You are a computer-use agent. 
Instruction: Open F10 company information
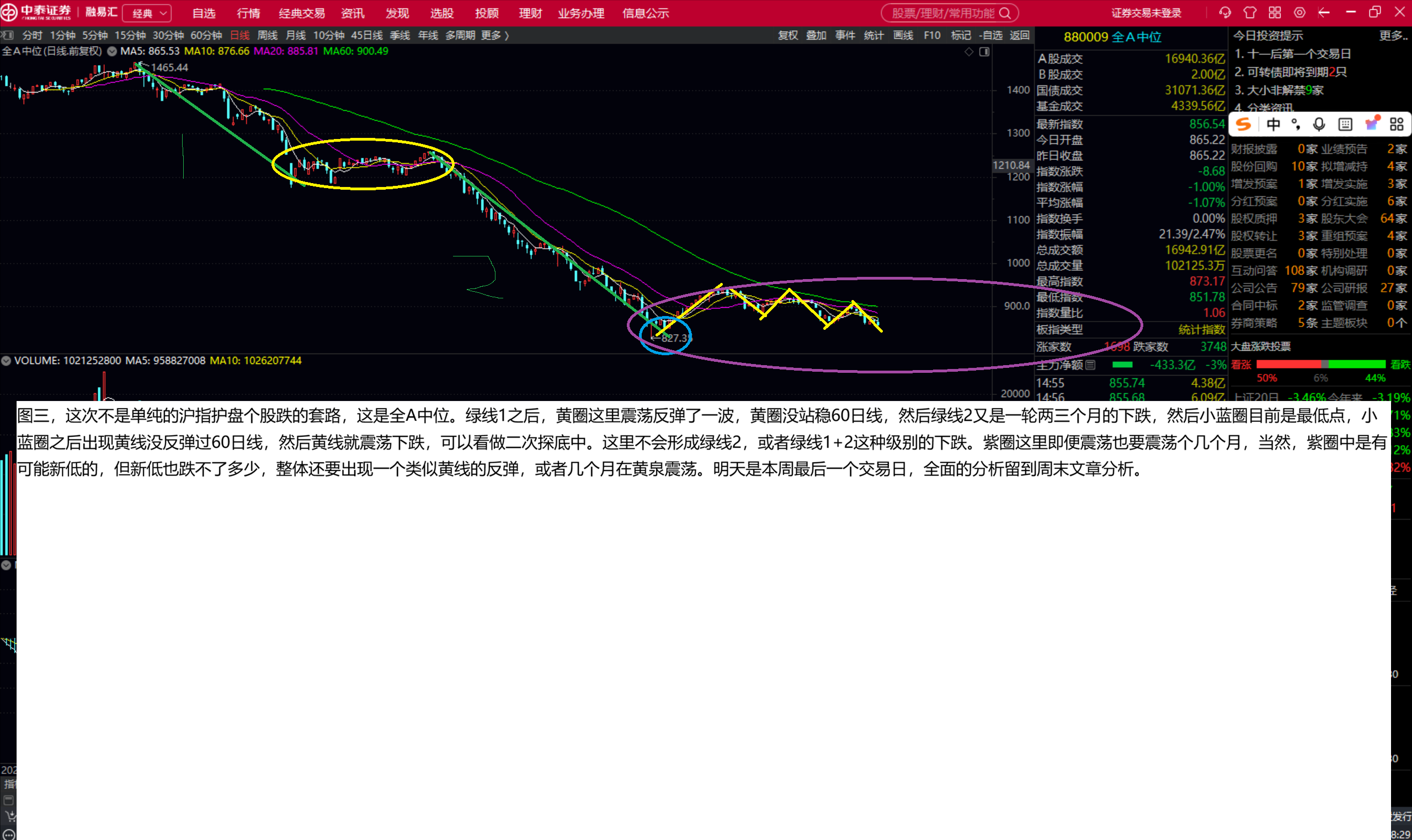point(932,36)
